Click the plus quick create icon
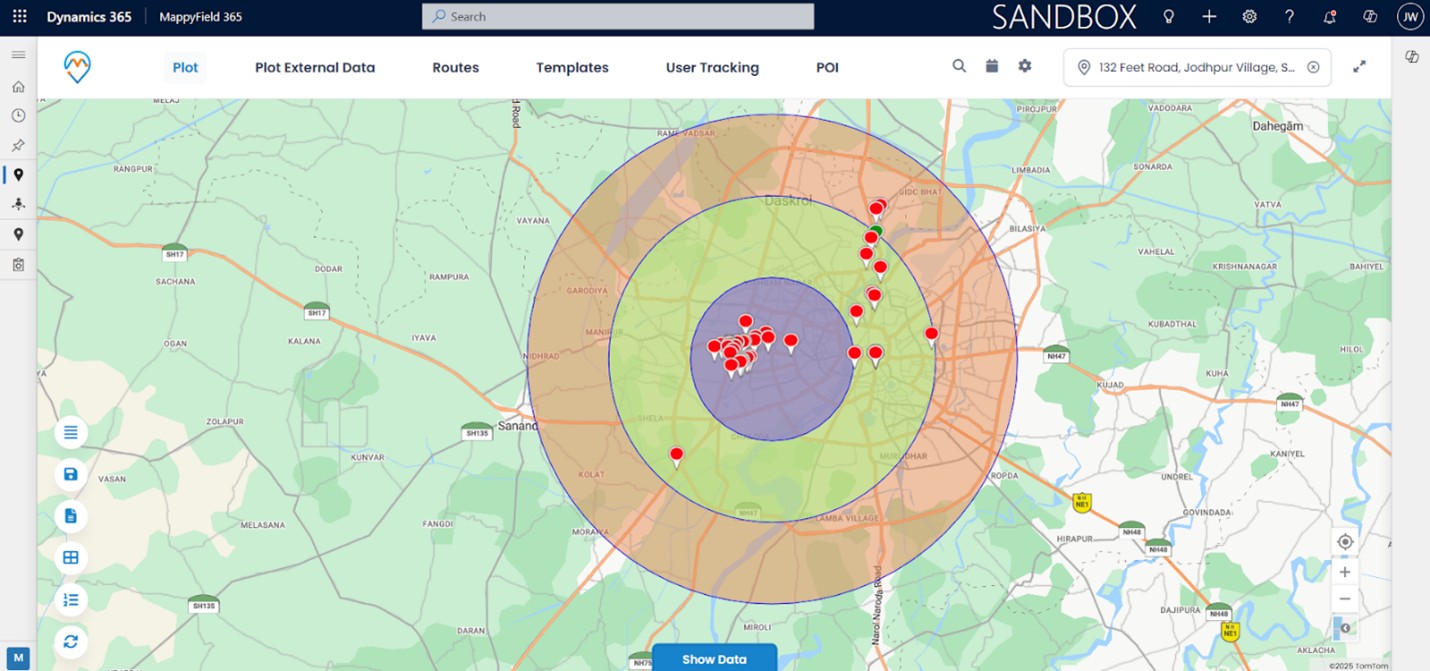The height and width of the screenshot is (671, 1430). click(1209, 17)
